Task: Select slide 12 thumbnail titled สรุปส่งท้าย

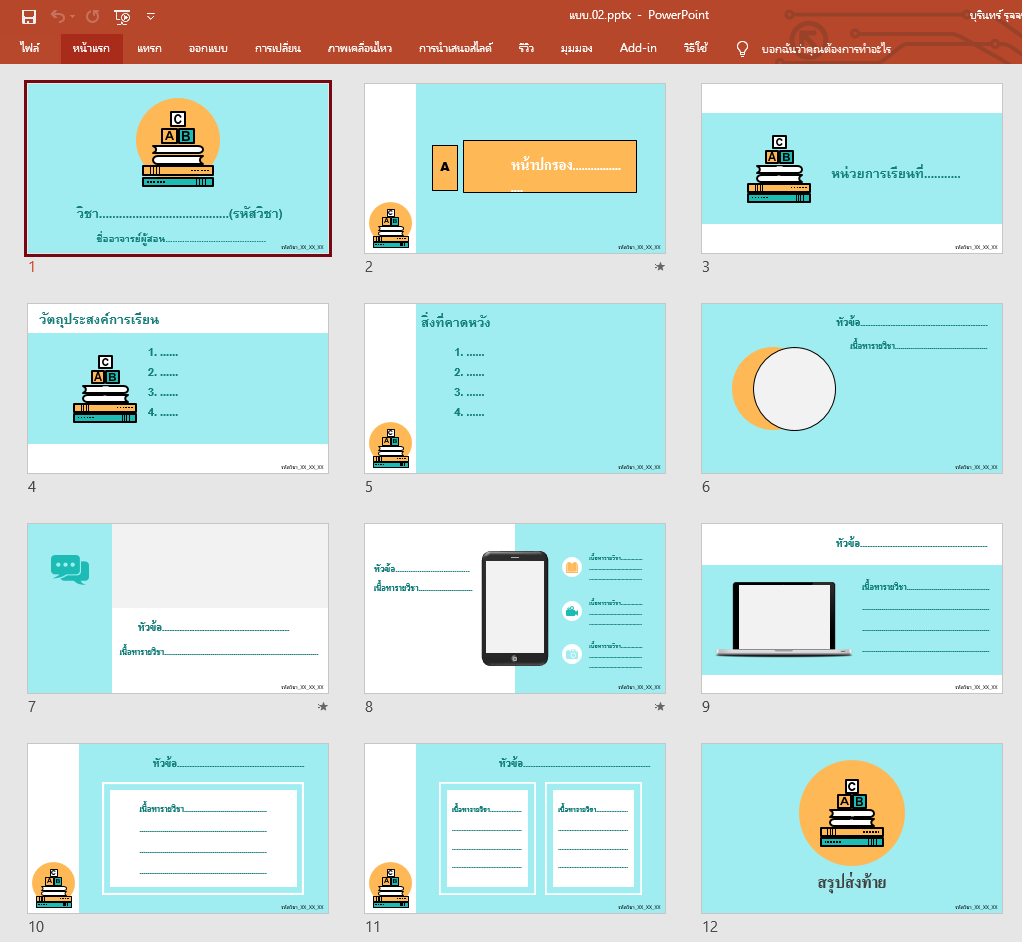Action: pyautogui.click(x=851, y=828)
